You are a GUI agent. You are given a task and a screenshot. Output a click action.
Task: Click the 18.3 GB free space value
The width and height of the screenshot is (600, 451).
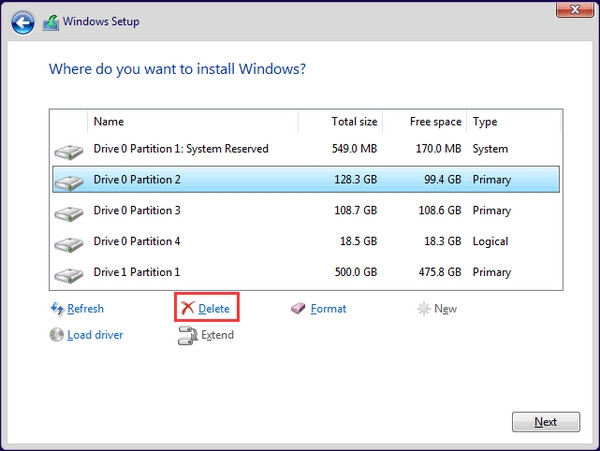[x=443, y=241]
